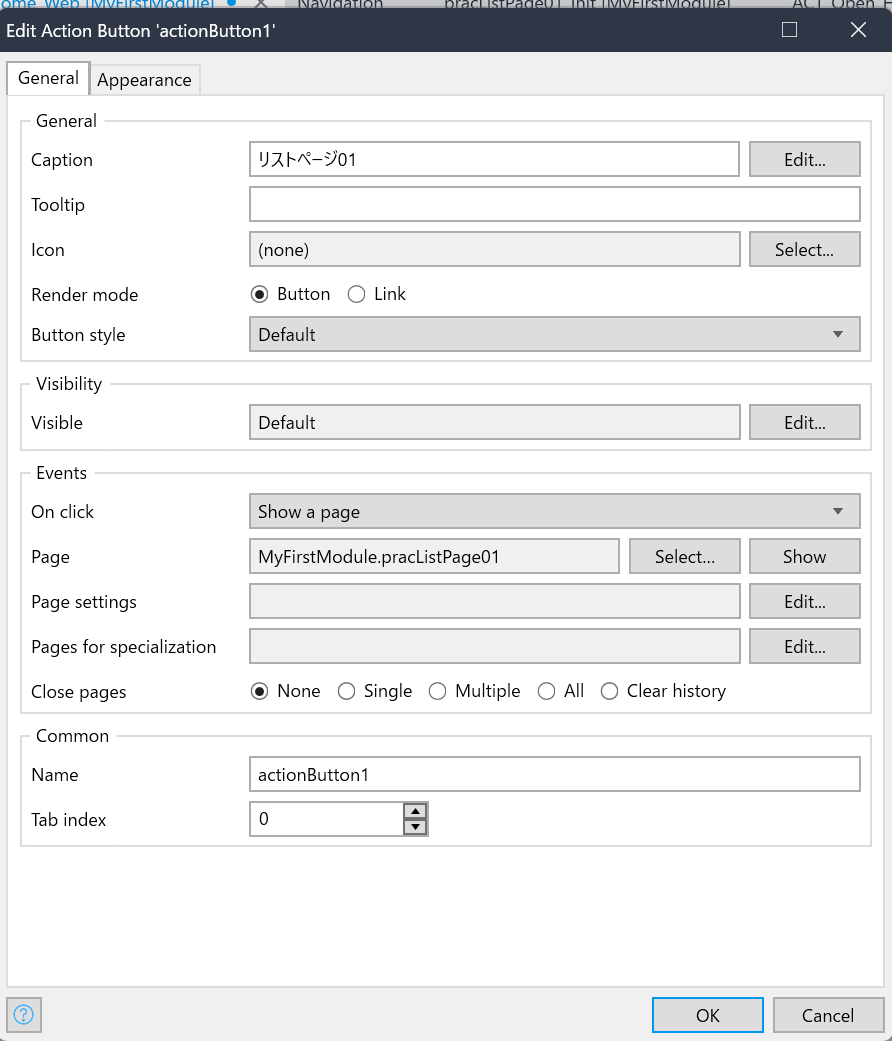Click the help question mark icon
The image size is (892, 1041).
click(24, 1015)
